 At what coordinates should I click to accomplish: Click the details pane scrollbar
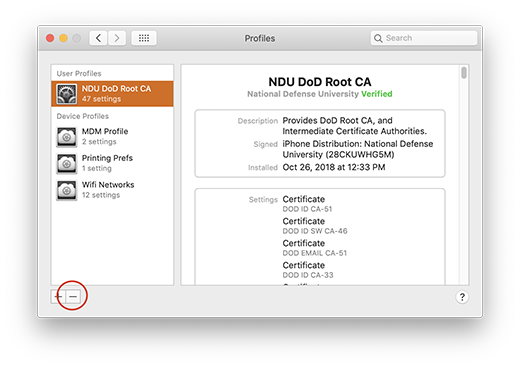464,73
